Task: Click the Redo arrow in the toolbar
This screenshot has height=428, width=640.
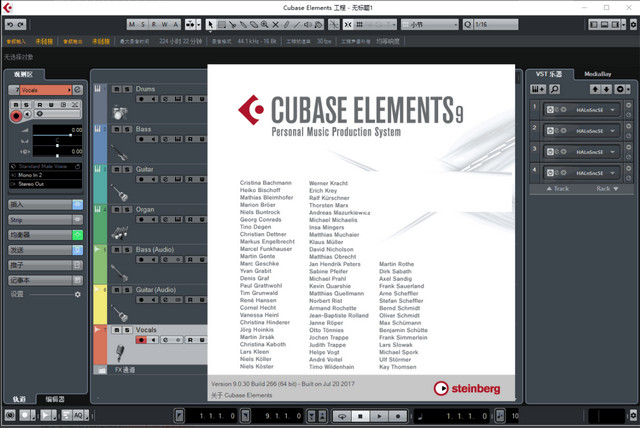Action: click(x=20, y=25)
